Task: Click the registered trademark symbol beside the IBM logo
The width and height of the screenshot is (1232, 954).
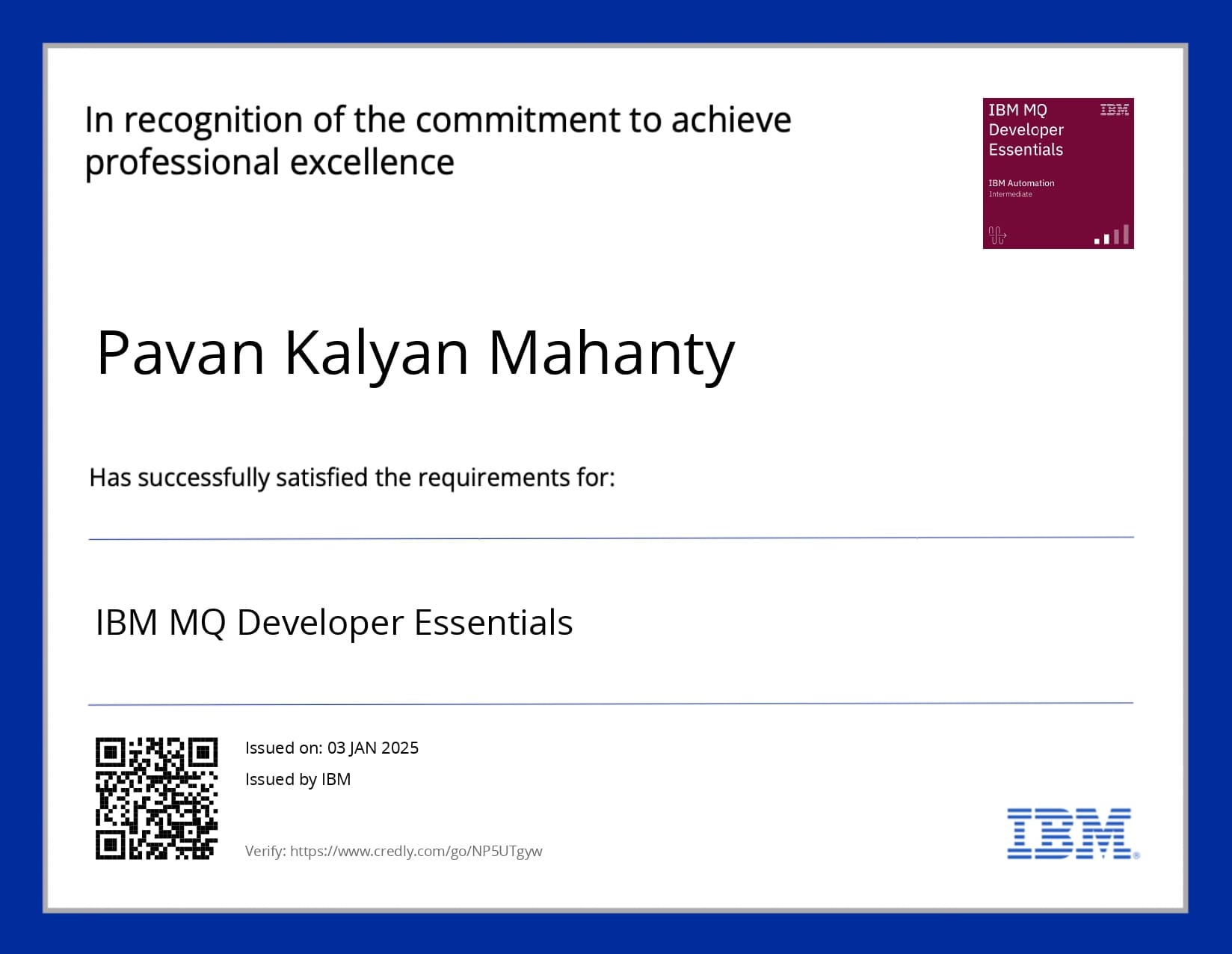Action: pos(1136,855)
